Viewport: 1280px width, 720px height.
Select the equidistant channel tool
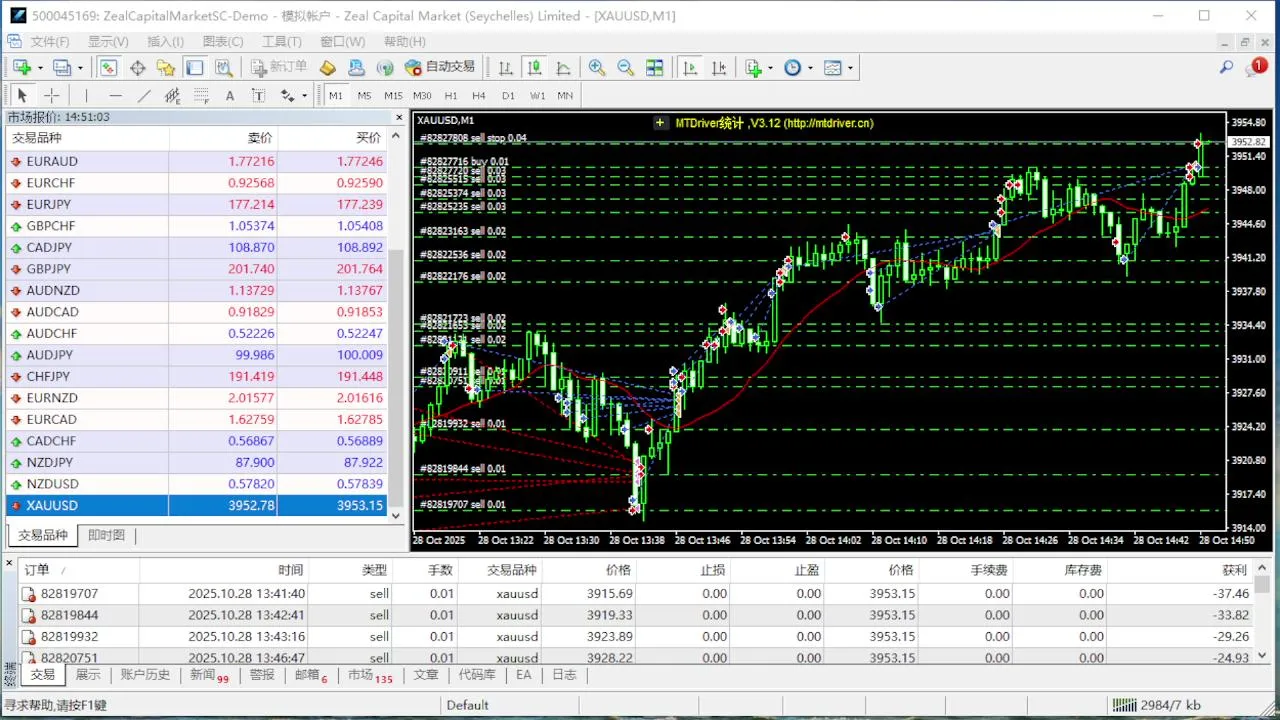(172, 95)
